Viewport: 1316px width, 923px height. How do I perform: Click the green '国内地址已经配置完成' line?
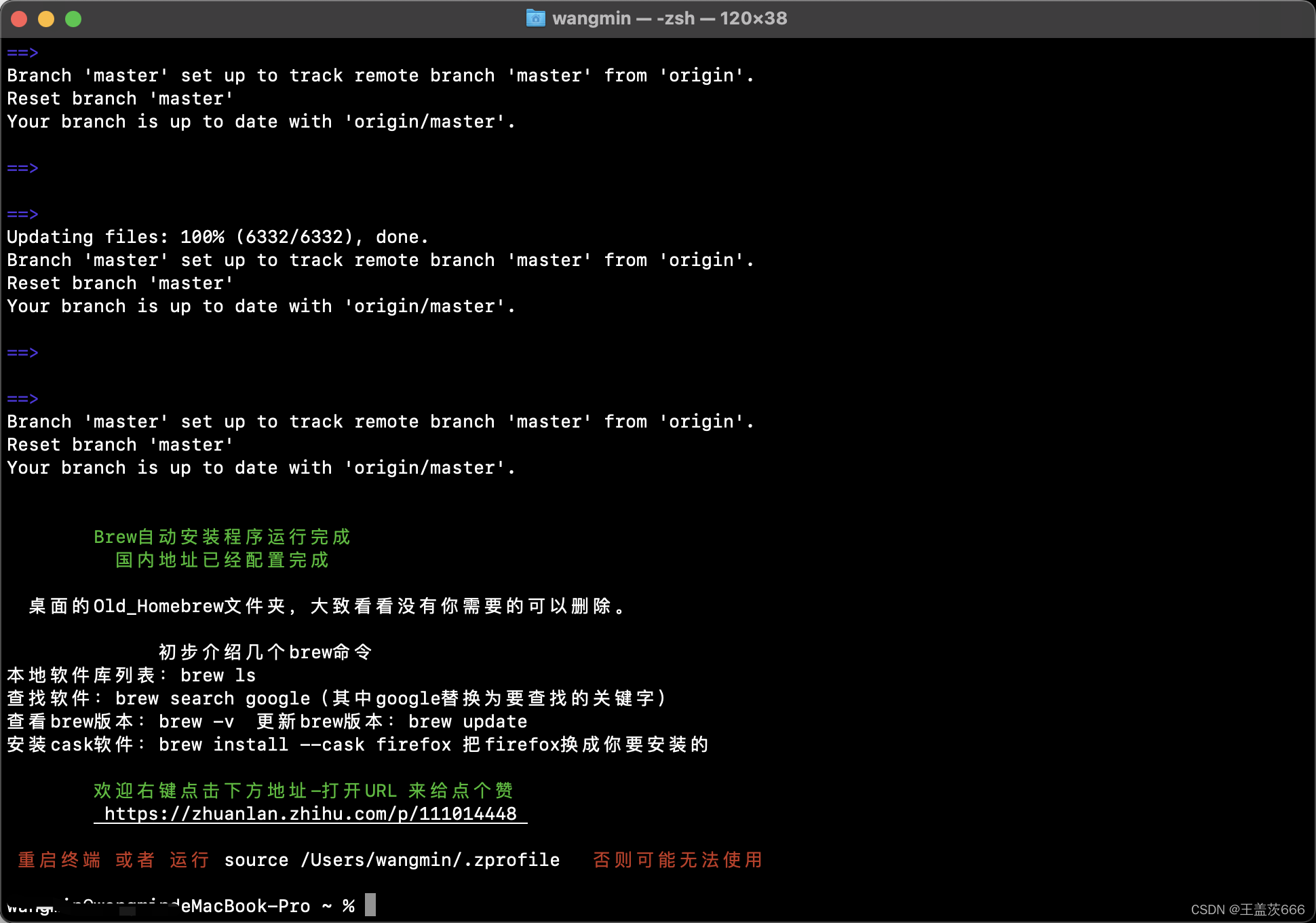[x=222, y=560]
